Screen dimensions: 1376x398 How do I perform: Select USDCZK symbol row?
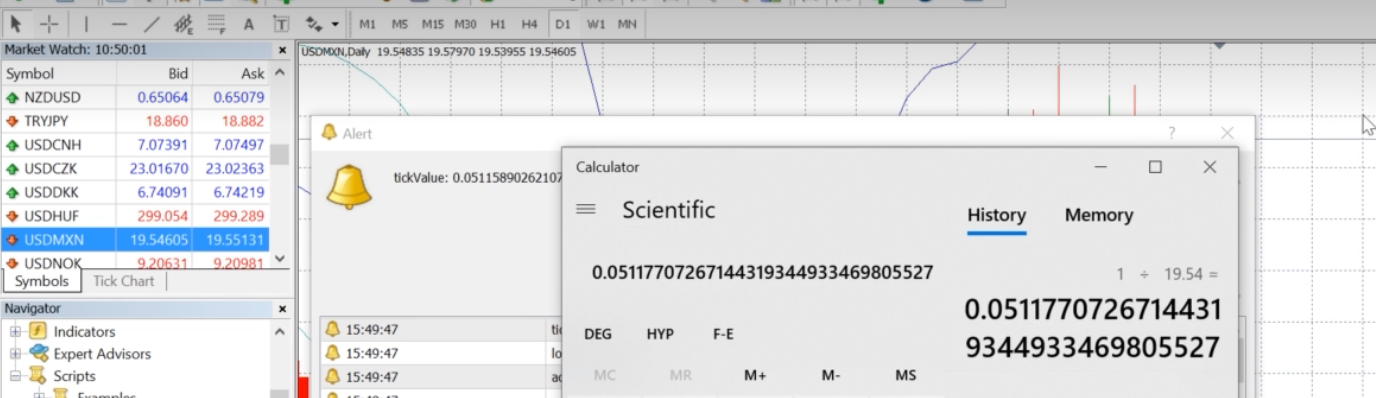click(x=135, y=169)
